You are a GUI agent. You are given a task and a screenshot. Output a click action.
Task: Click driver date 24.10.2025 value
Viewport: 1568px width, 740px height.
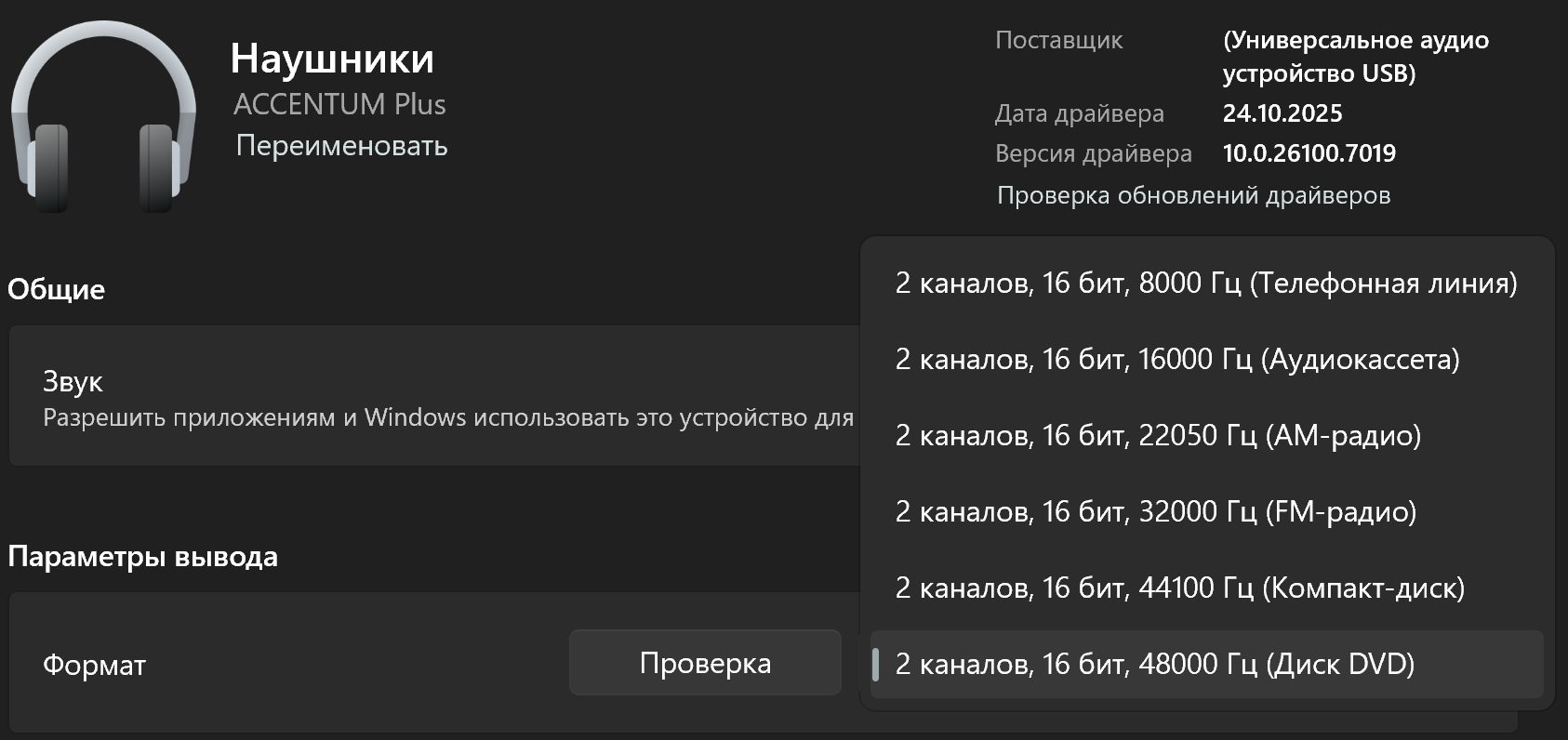pyautogui.click(x=1282, y=113)
